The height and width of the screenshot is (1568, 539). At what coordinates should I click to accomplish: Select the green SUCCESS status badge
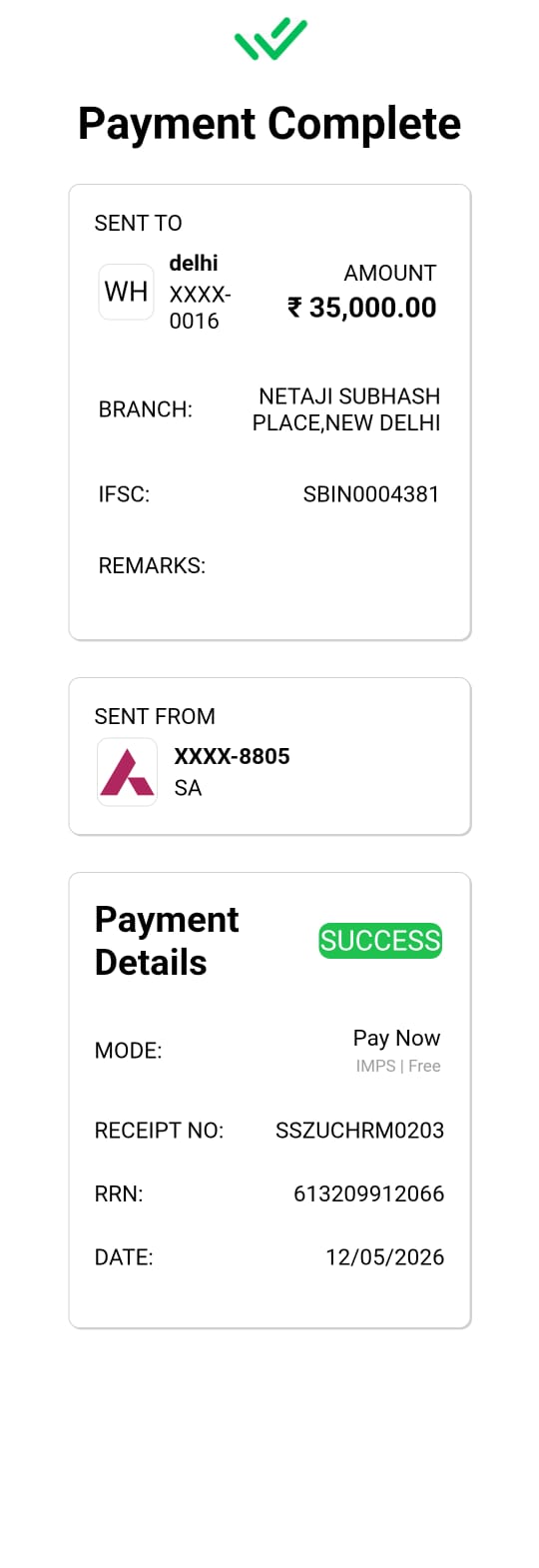click(x=380, y=941)
